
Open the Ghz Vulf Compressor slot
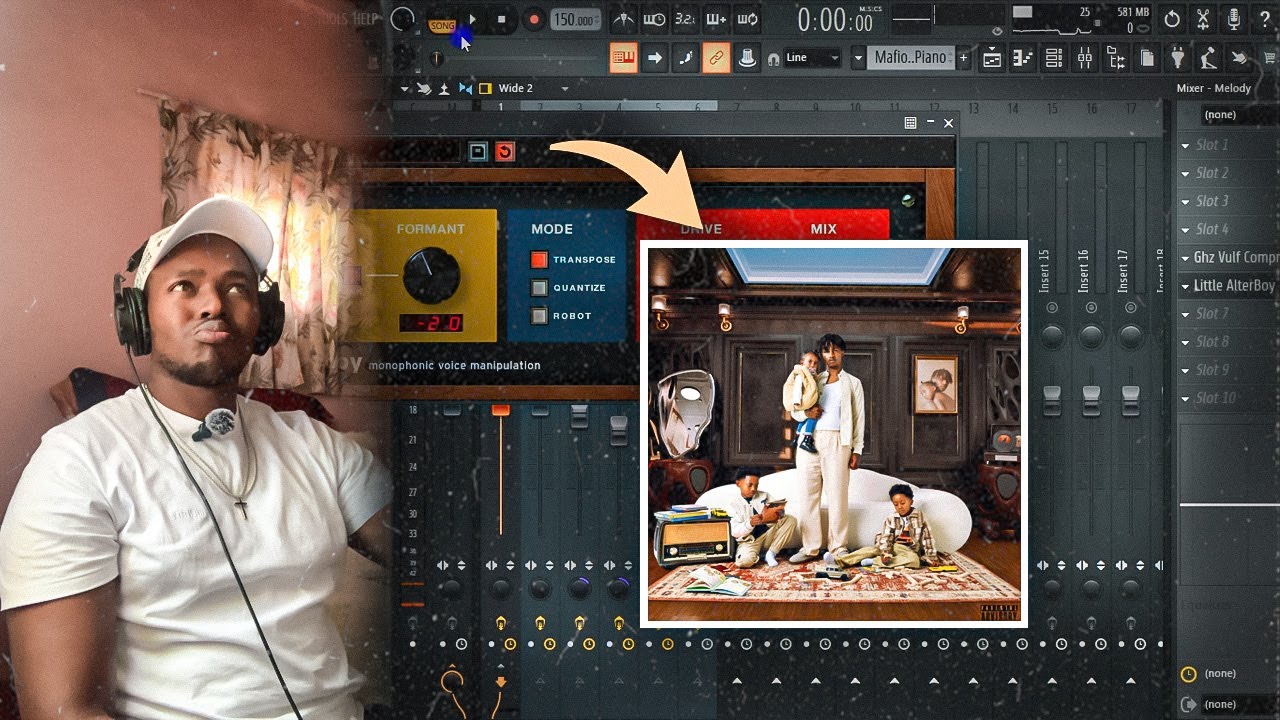click(x=1228, y=257)
